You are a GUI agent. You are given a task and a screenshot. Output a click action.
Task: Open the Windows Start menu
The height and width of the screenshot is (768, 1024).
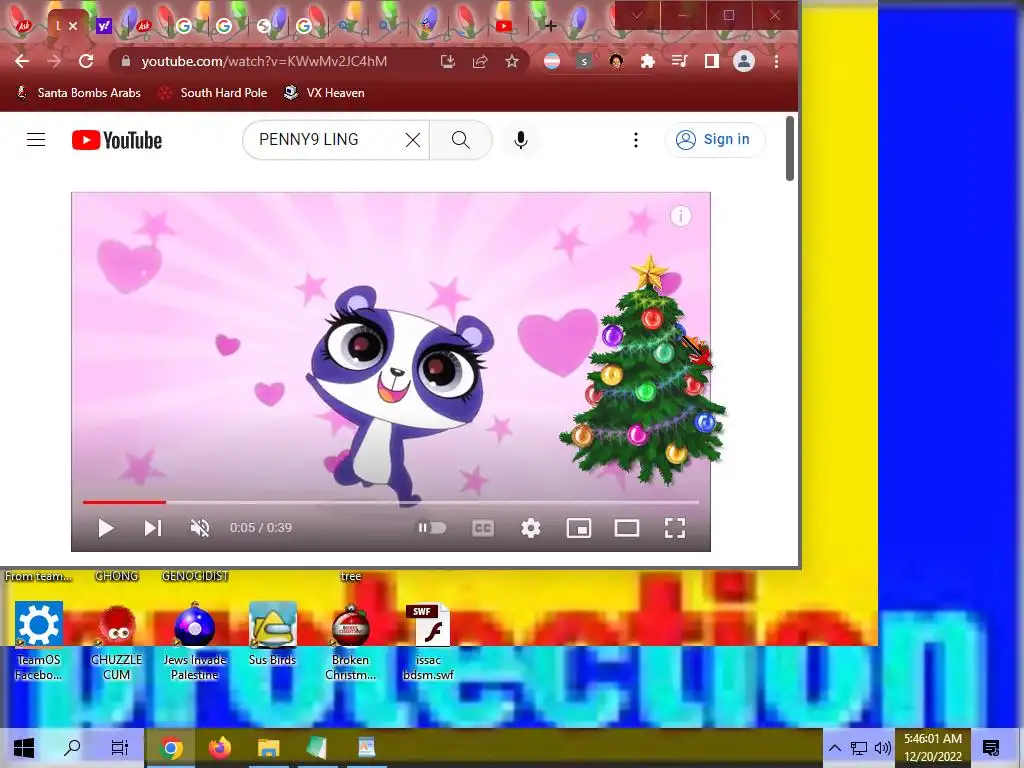24,748
